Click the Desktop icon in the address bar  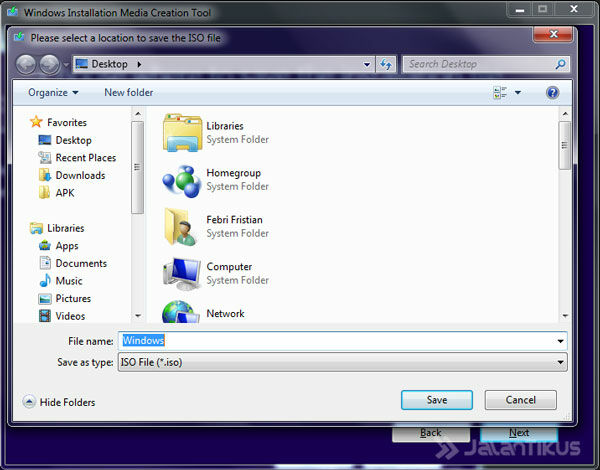tap(82, 64)
